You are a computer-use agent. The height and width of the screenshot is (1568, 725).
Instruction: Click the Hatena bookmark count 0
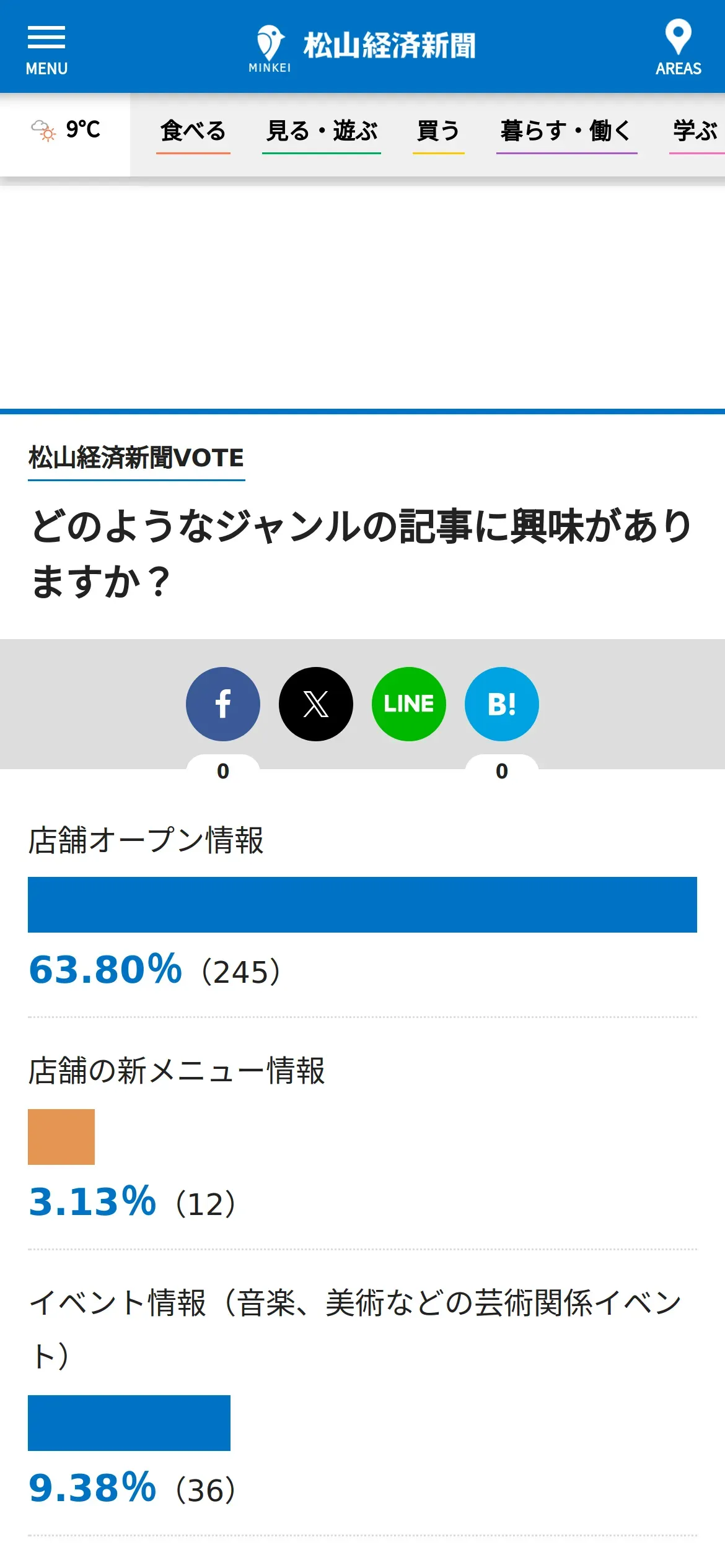coord(502,771)
